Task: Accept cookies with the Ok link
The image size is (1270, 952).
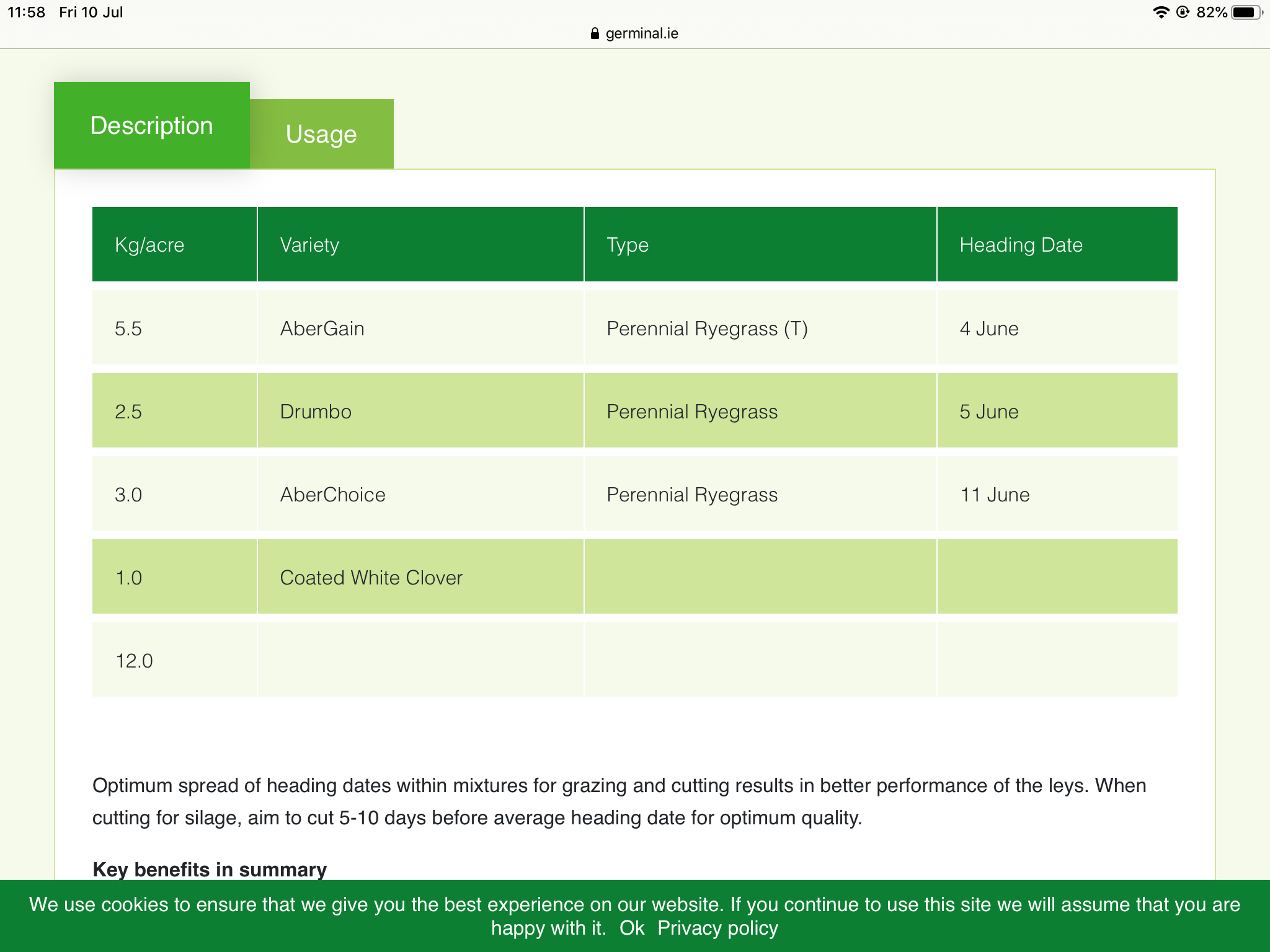Action: 631,928
